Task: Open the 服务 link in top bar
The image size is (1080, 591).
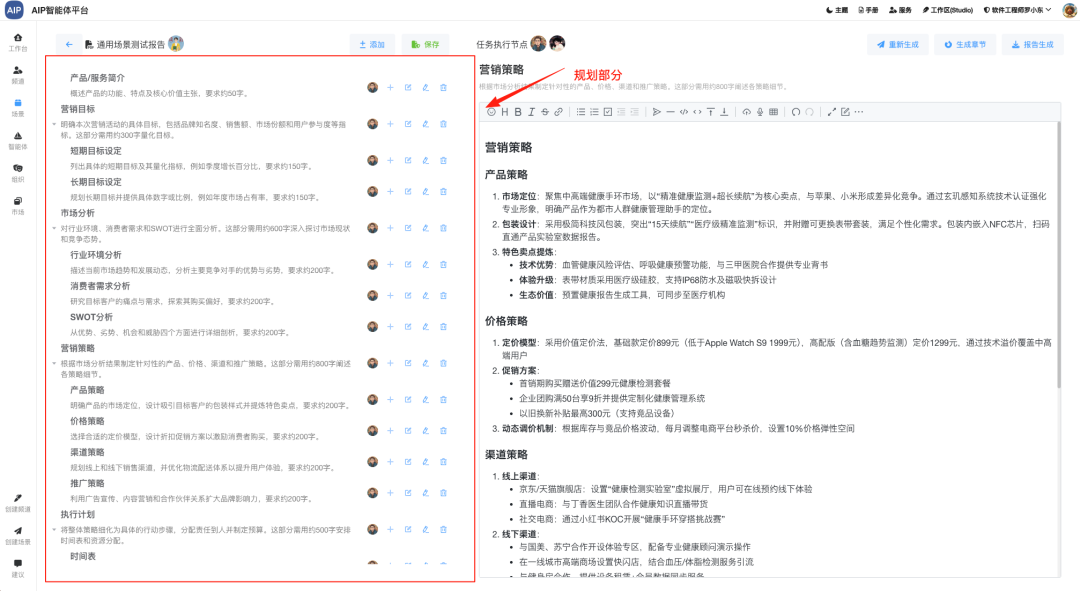Action: pos(900,10)
